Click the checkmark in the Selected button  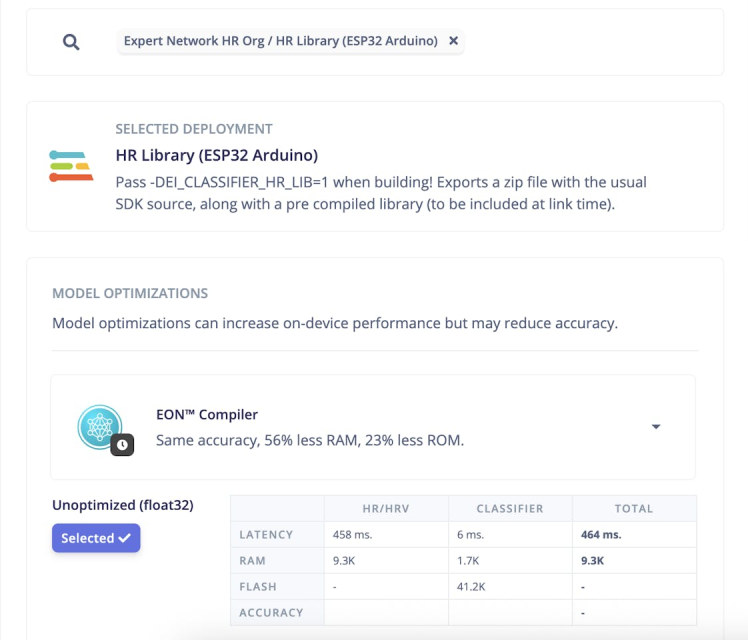point(124,538)
